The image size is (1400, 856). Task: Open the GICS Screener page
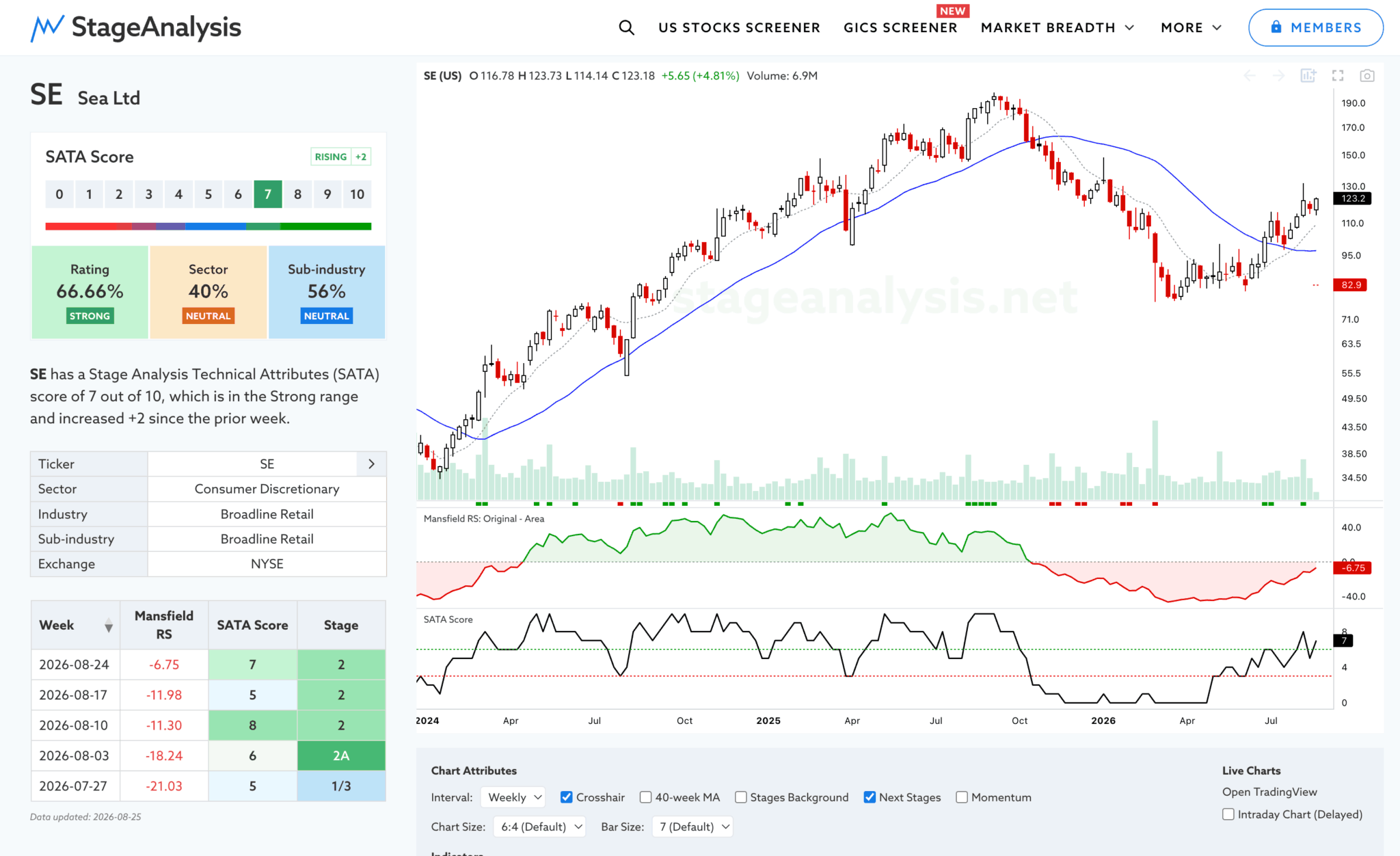coord(900,27)
